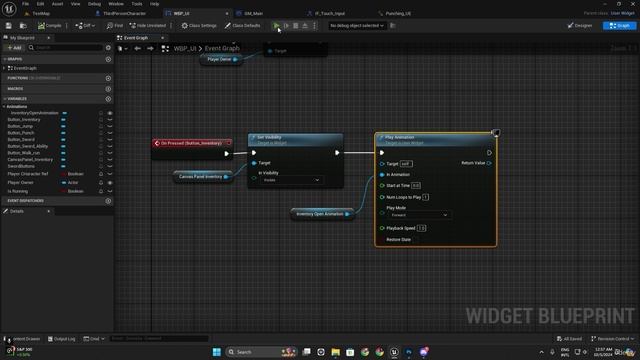Viewport: 640px width, 360px height.
Task: Open the Asset menu
Action: (58, 4)
